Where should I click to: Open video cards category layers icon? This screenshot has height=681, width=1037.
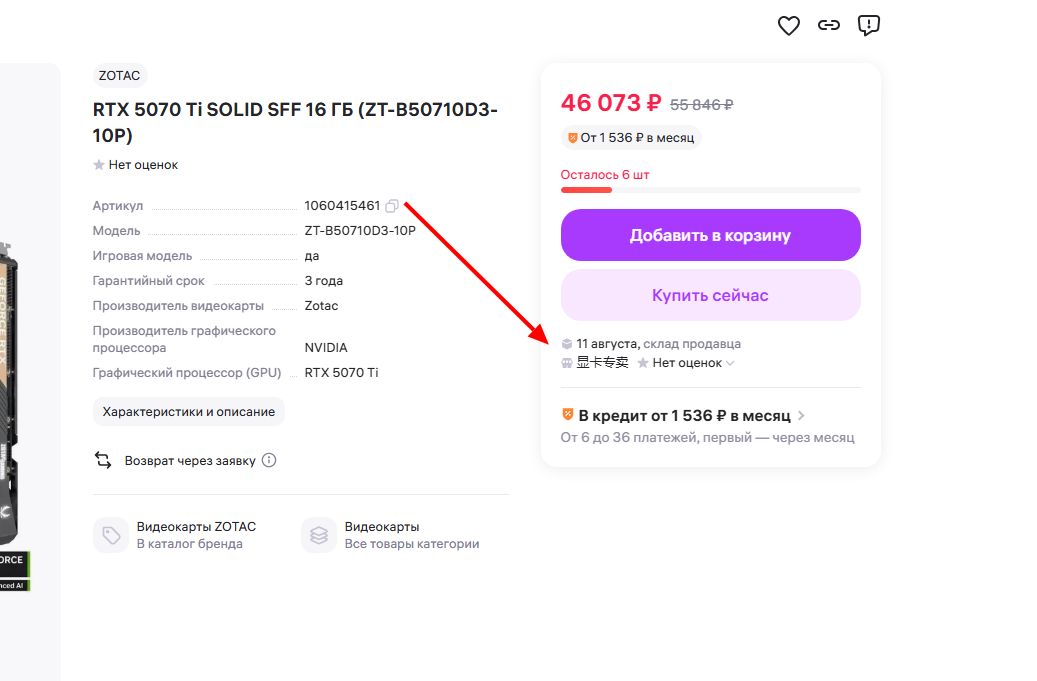[x=319, y=535]
